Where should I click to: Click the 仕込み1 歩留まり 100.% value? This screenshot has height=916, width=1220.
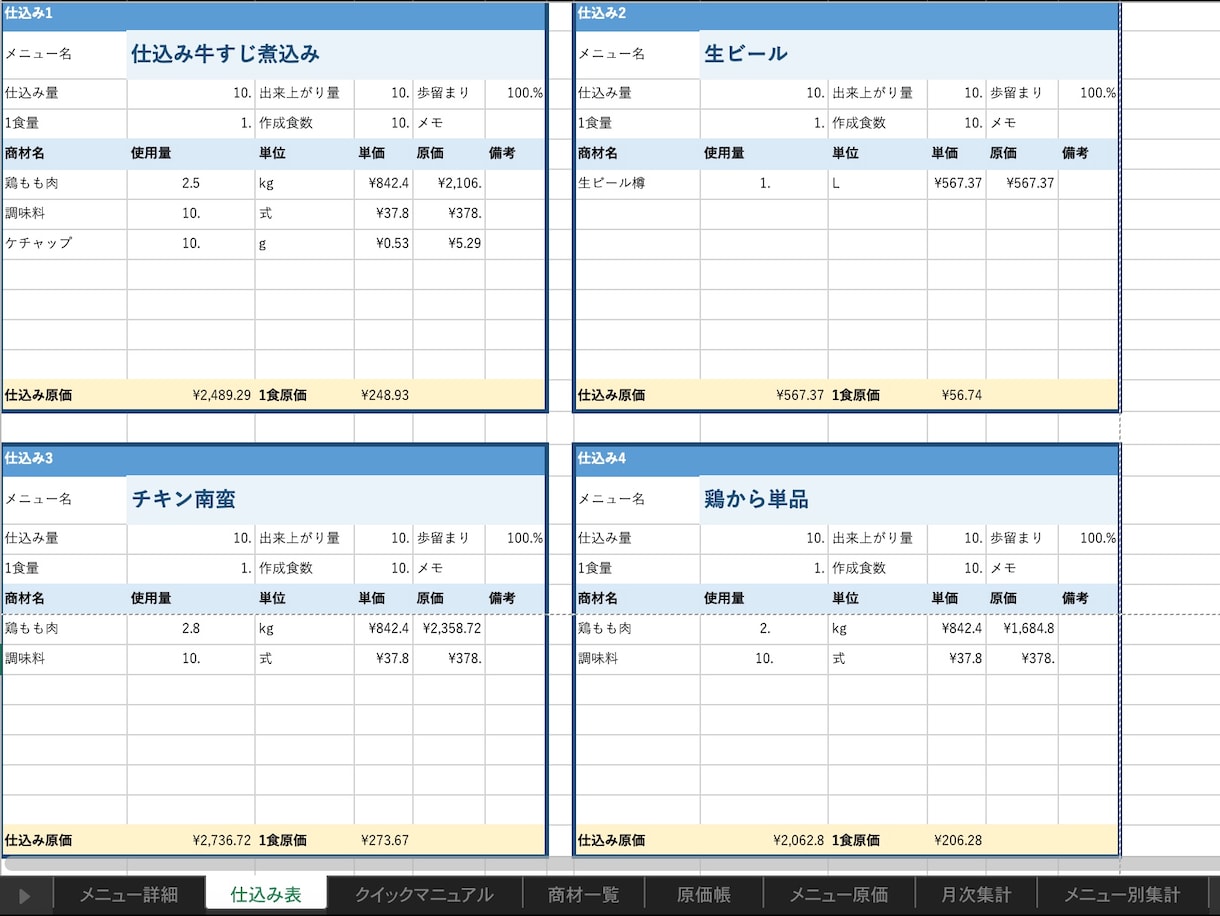[515, 93]
